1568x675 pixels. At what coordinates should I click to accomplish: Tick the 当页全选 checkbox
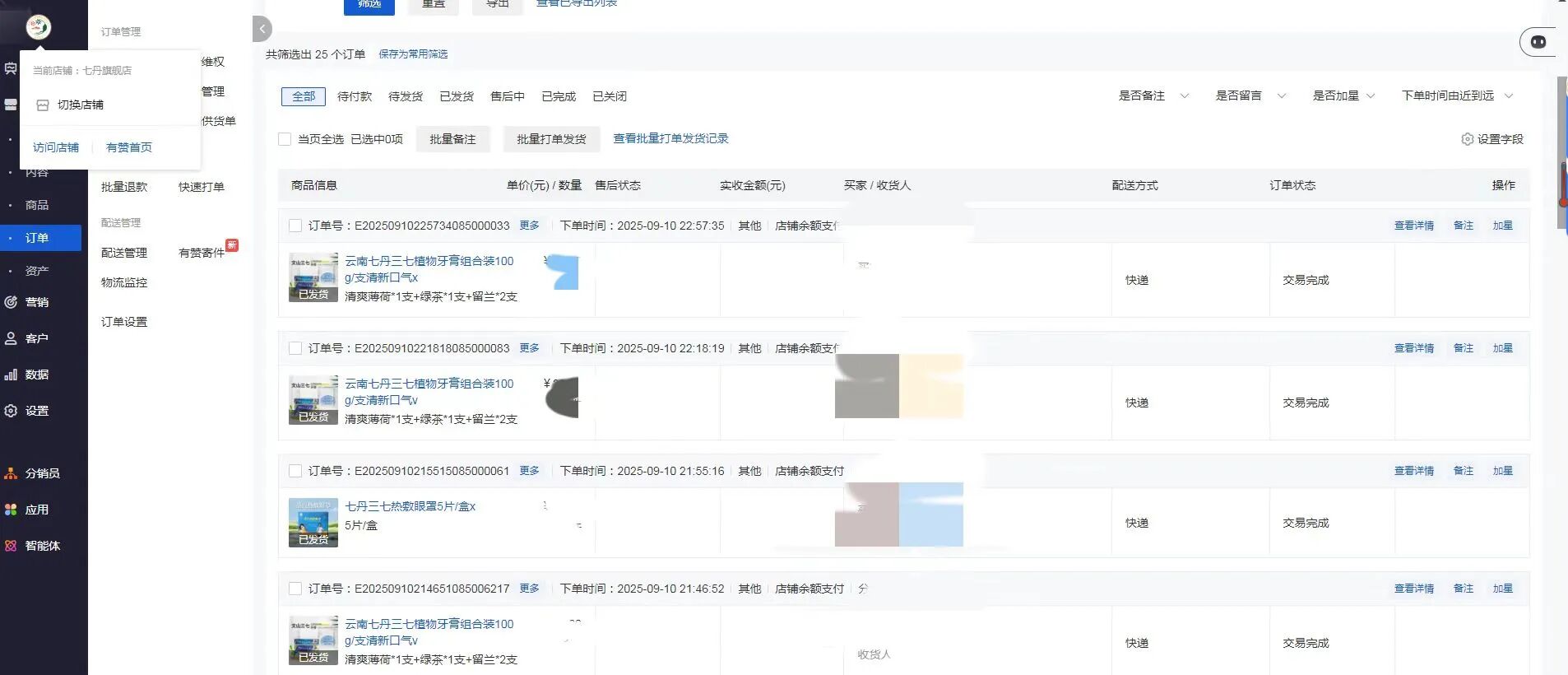(285, 139)
